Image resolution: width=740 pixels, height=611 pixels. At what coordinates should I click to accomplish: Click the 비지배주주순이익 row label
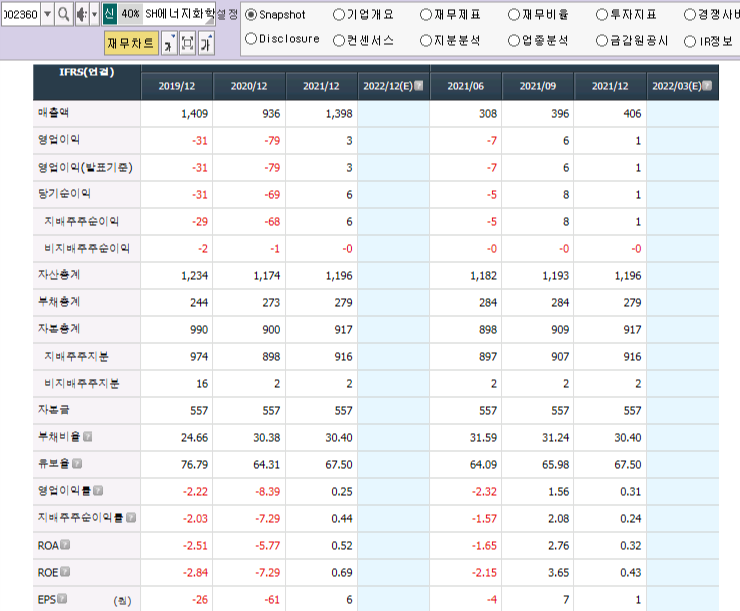[87, 248]
